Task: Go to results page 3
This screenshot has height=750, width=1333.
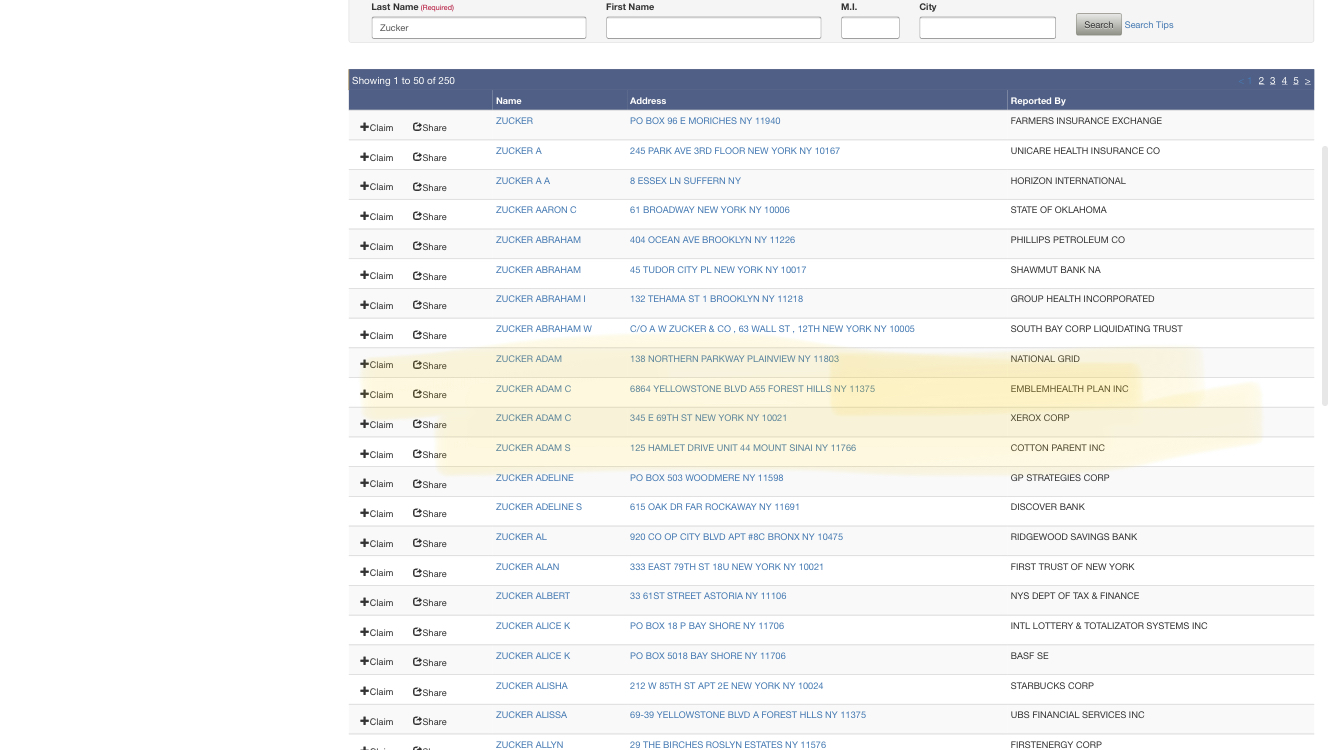Action: 1273,81
